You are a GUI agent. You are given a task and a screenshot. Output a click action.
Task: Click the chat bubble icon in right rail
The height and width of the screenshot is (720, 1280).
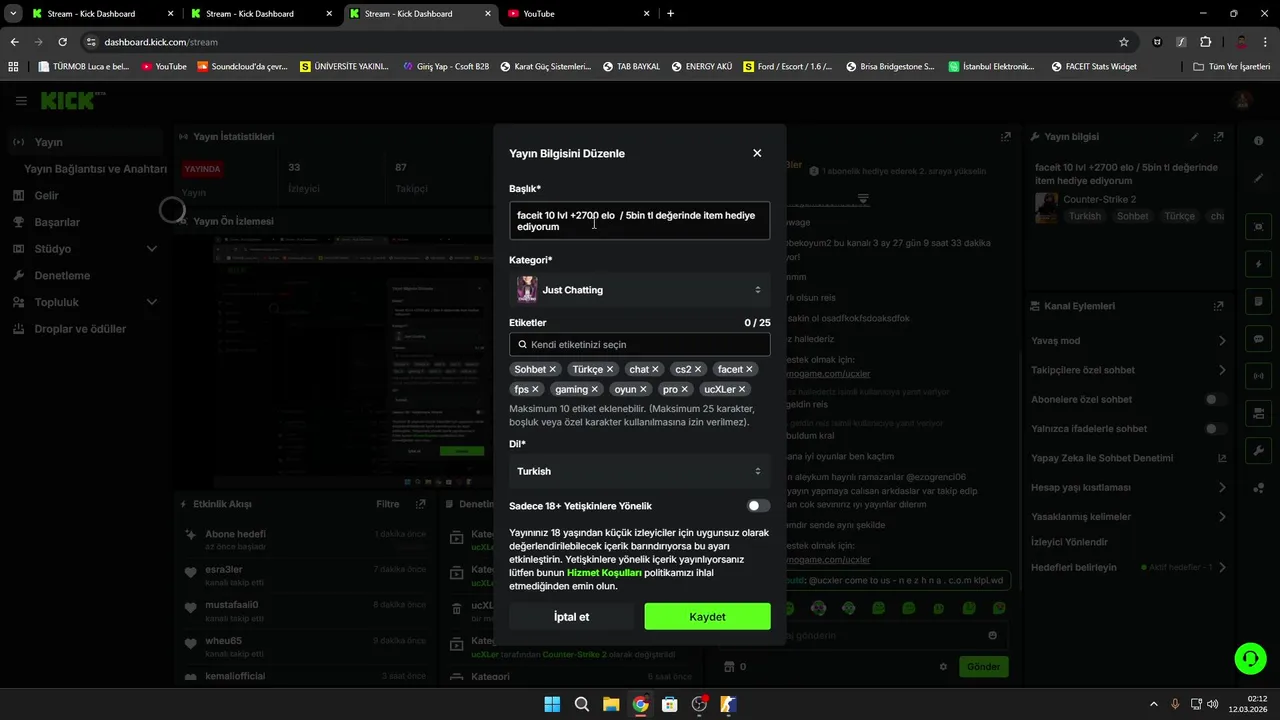(1259, 339)
